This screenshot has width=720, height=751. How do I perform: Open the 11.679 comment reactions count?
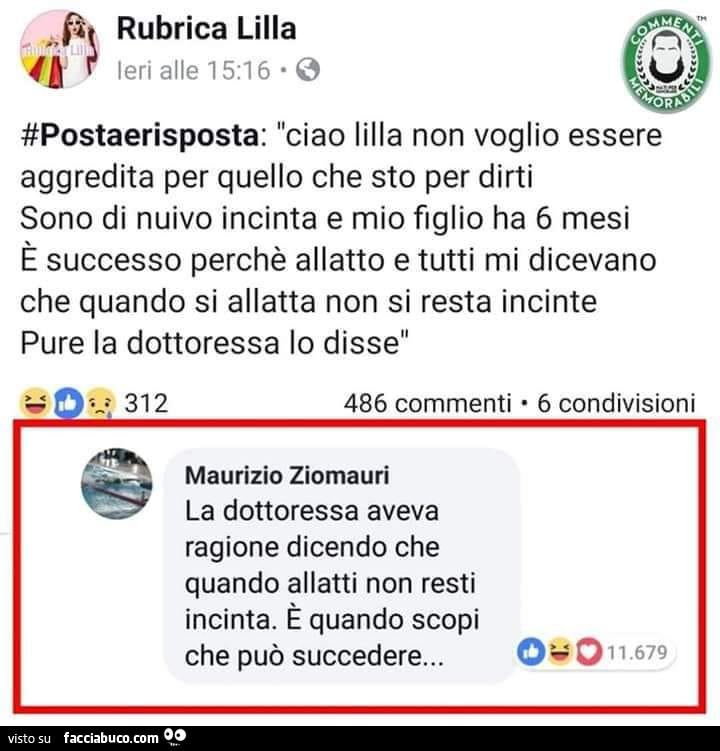[637, 652]
